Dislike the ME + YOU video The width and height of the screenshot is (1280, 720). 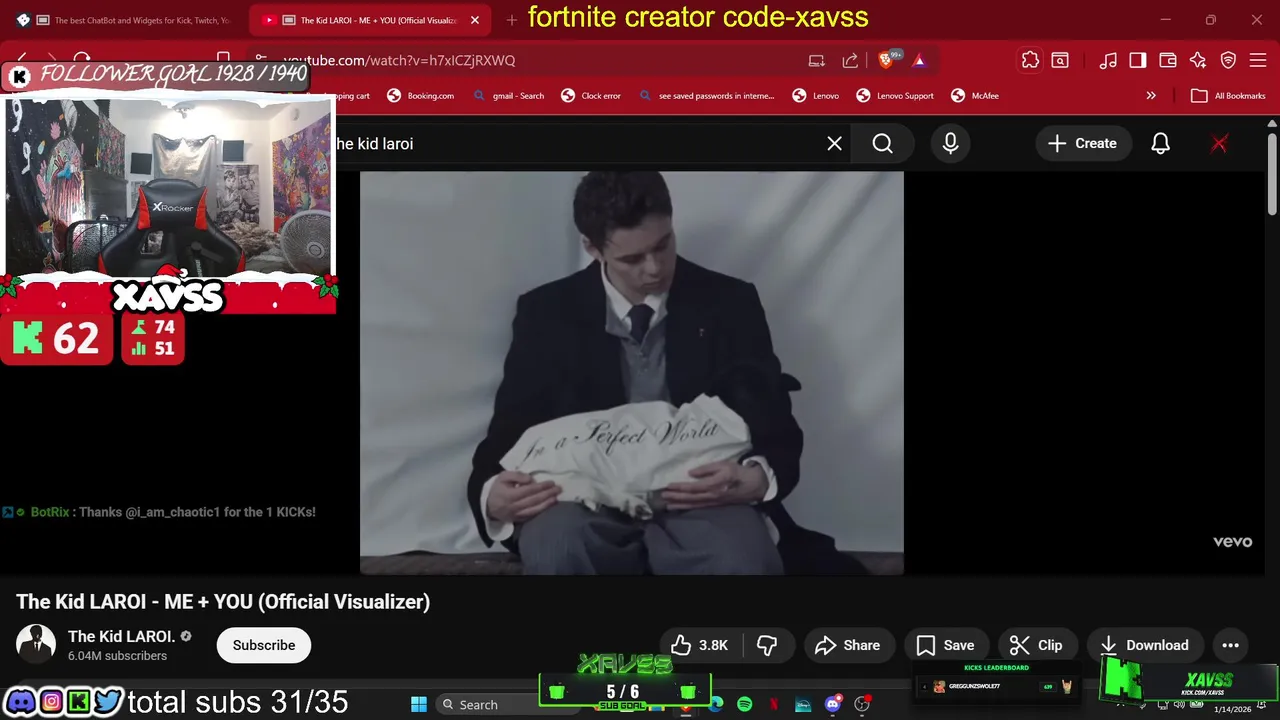coord(767,645)
